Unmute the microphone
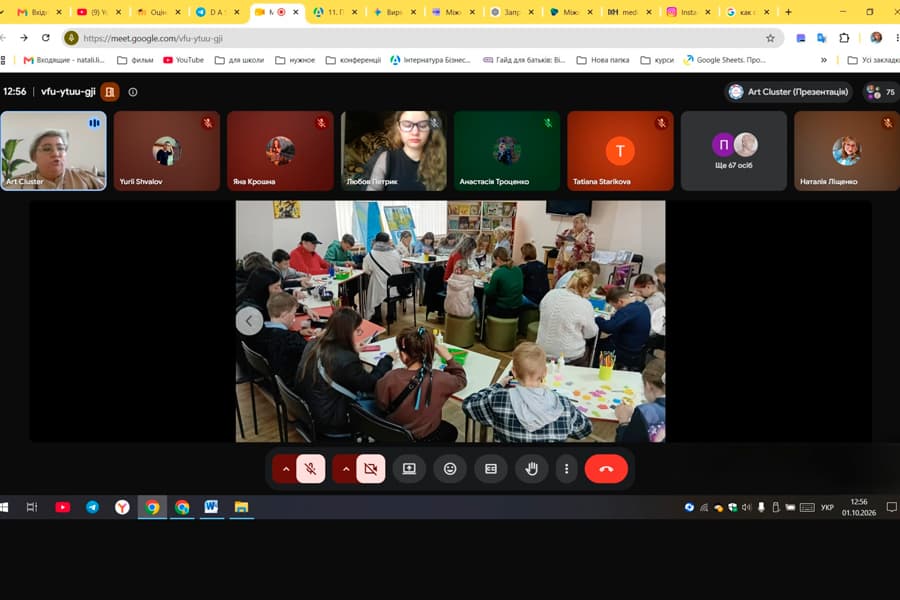The width and height of the screenshot is (900, 600). (311, 469)
